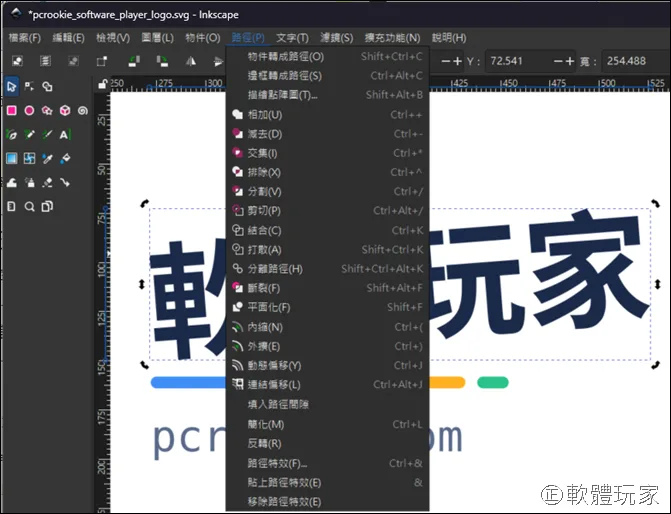The height and width of the screenshot is (514, 671).
Task: Select the Spiral tool
Action: pyautogui.click(x=83, y=111)
